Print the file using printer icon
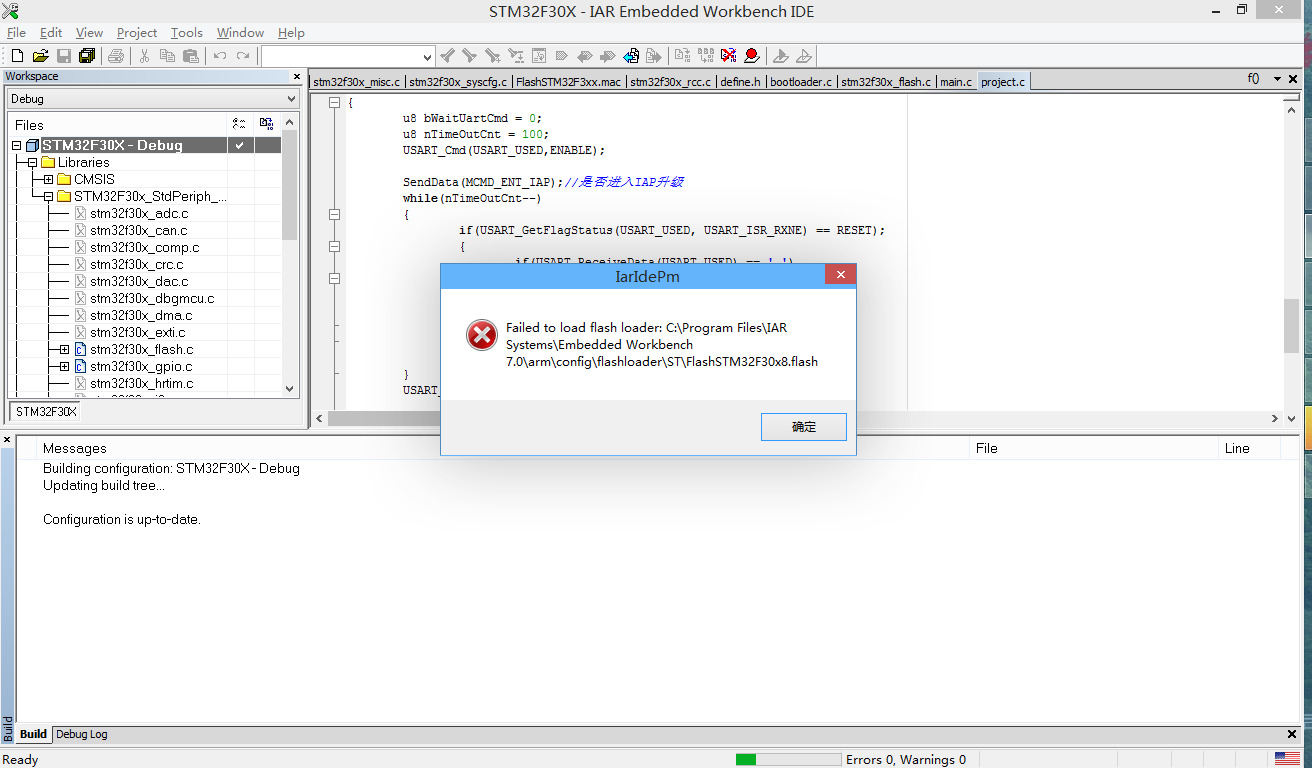Screen dimensions: 1312x768 pyautogui.click(x=116, y=56)
